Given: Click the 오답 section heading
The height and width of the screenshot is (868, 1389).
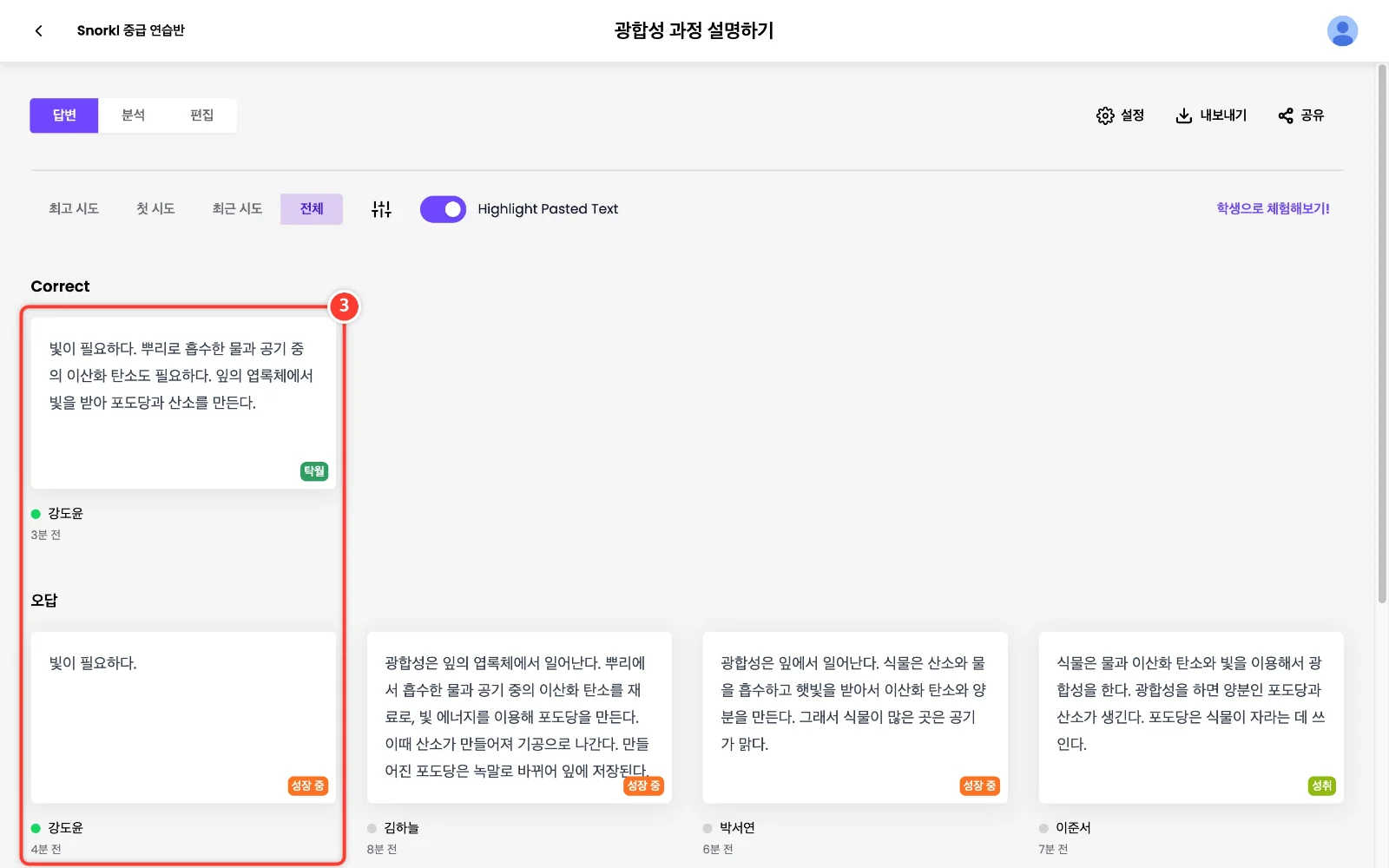Looking at the screenshot, I should (x=44, y=601).
